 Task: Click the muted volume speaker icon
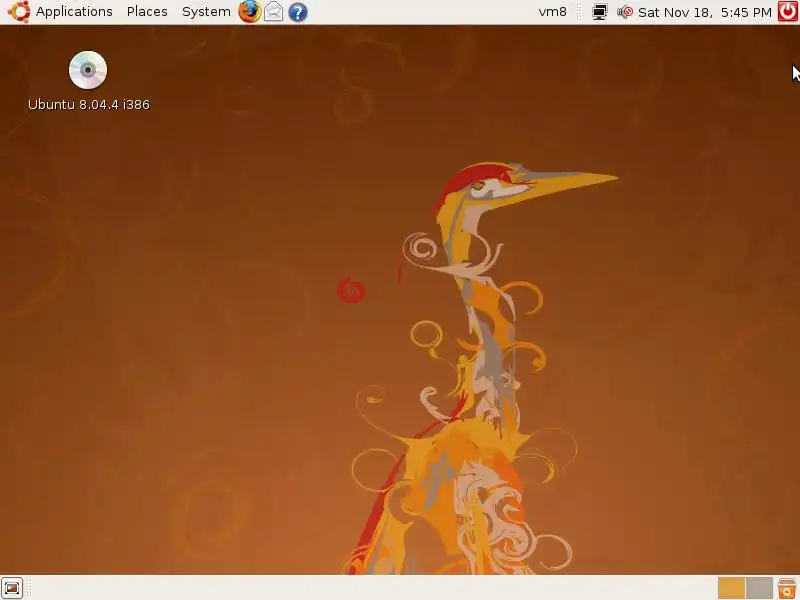point(624,12)
